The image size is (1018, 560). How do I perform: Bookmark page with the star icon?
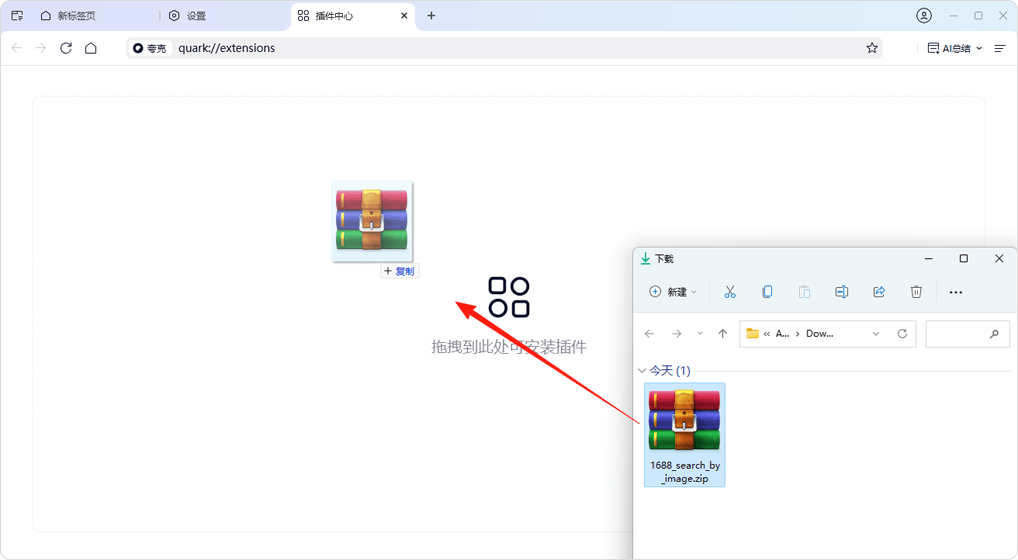pyautogui.click(x=872, y=48)
